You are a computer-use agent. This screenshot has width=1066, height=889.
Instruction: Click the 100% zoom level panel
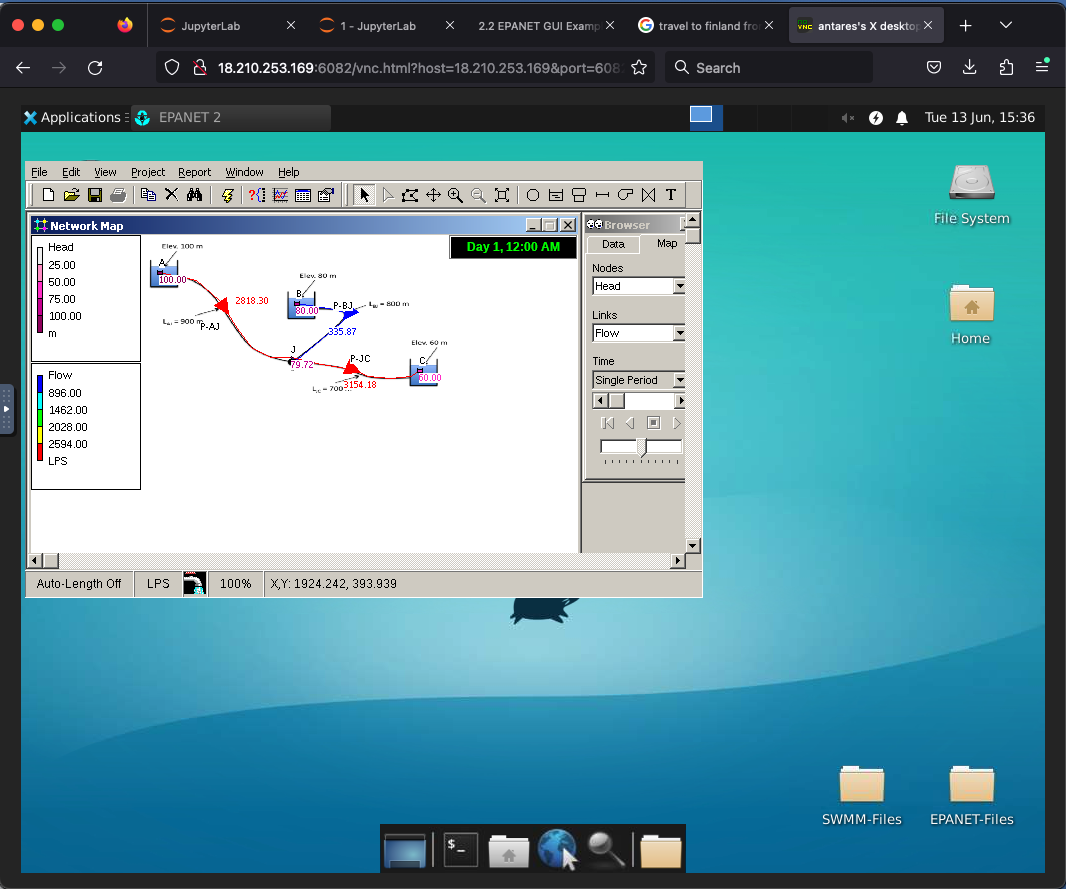[236, 584]
